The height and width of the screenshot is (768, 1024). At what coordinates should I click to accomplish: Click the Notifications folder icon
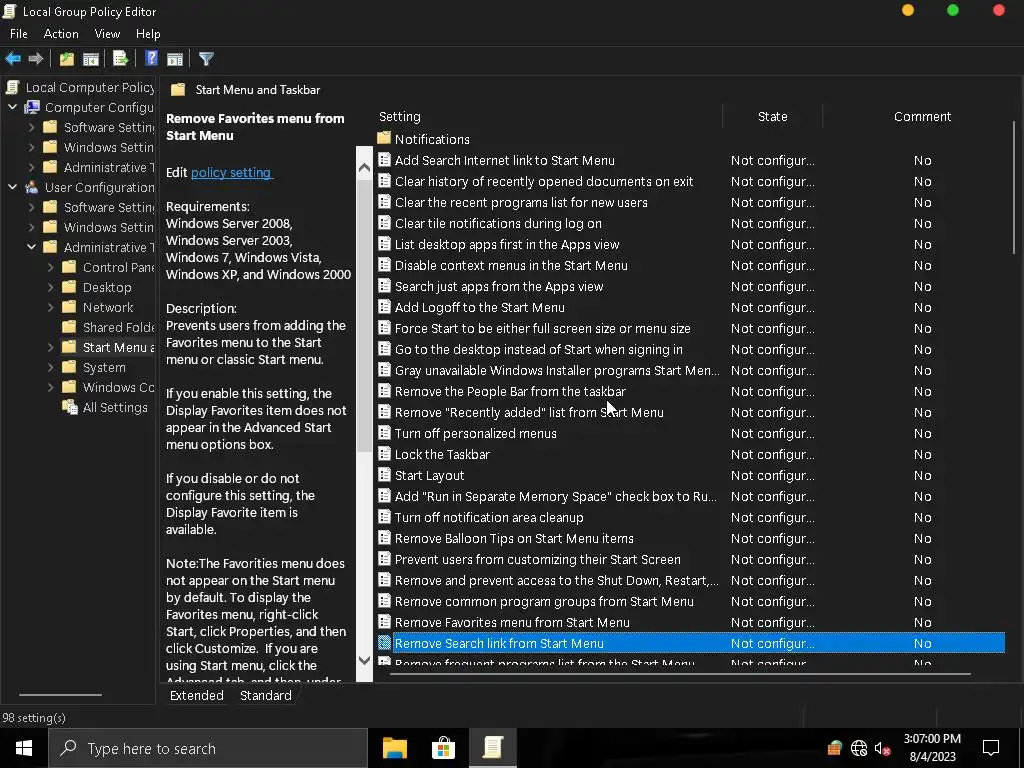click(384, 138)
